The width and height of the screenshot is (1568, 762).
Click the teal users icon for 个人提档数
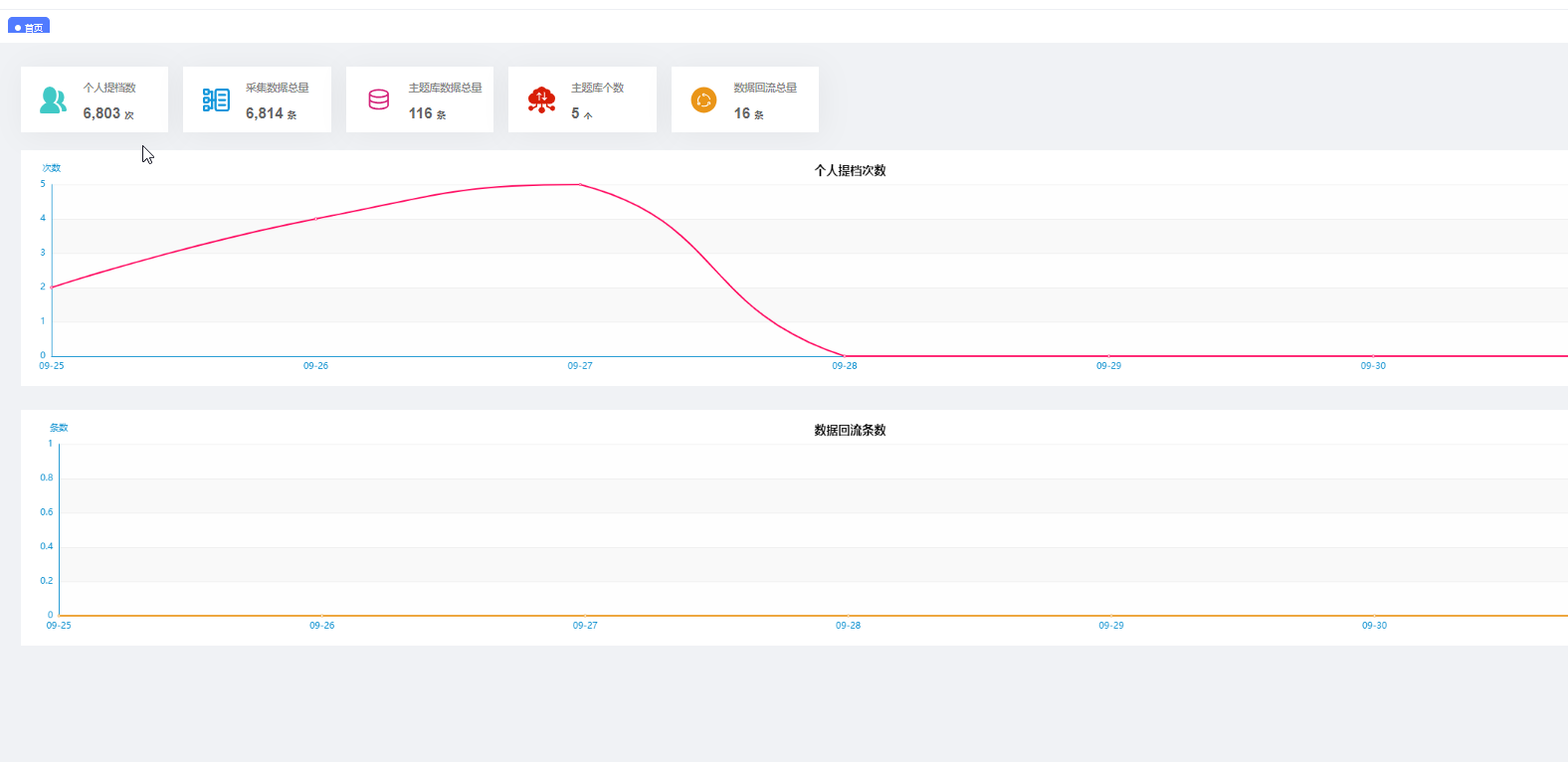pyautogui.click(x=54, y=99)
